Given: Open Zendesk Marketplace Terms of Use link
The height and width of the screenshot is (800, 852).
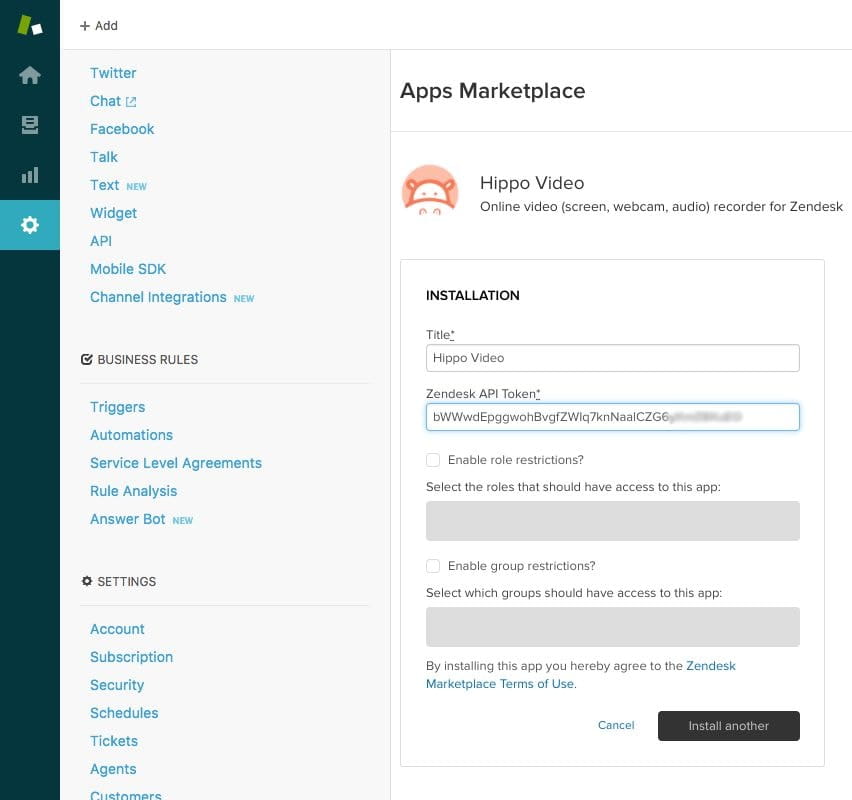Looking at the screenshot, I should (500, 684).
